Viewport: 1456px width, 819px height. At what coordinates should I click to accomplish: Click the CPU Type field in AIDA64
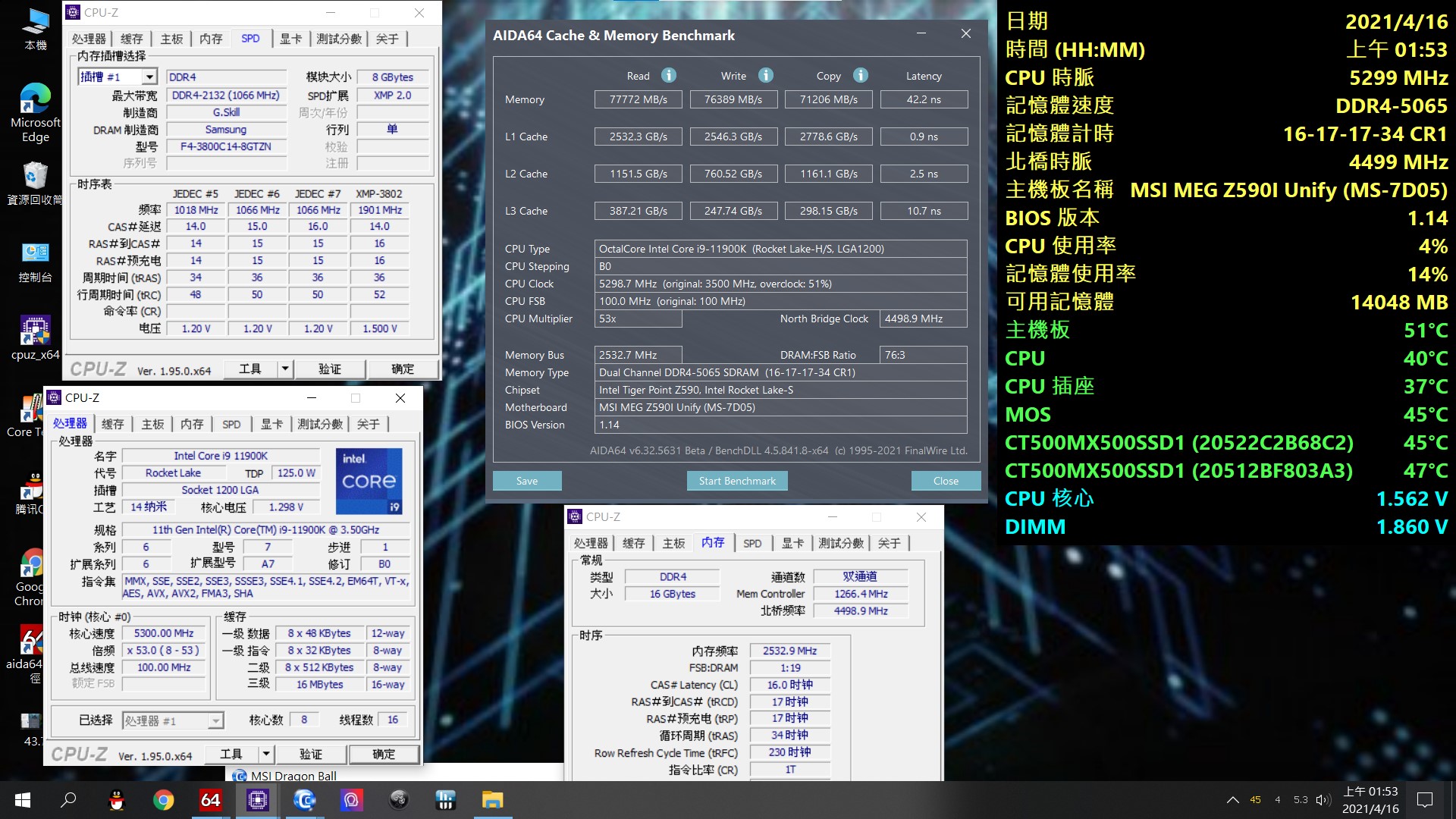coord(780,249)
